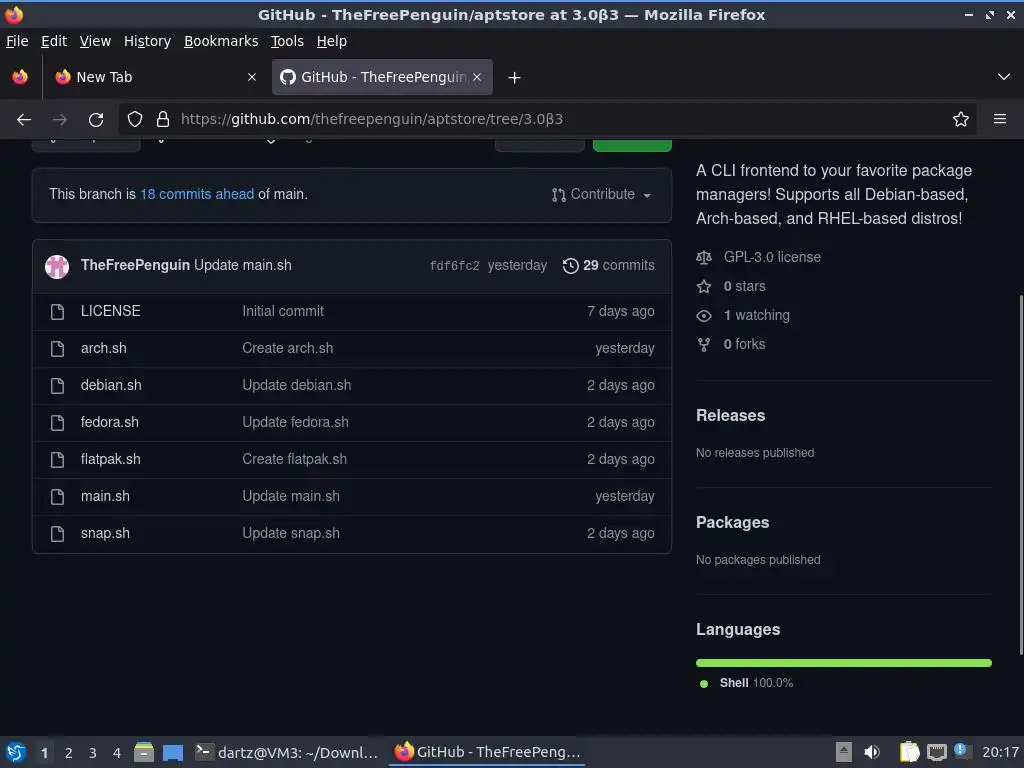
Task: Open the Edit menu
Action: (x=54, y=41)
